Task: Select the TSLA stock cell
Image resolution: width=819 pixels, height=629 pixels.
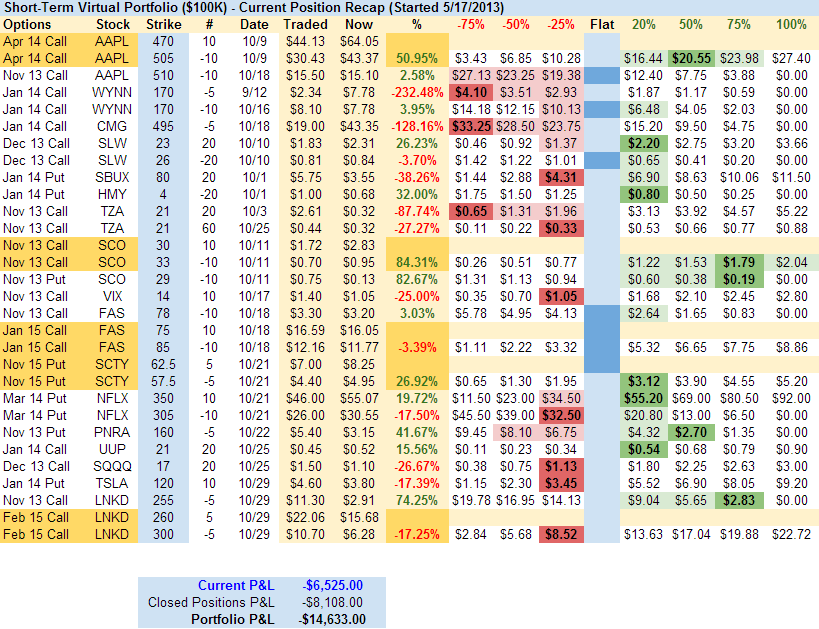Action: point(112,483)
